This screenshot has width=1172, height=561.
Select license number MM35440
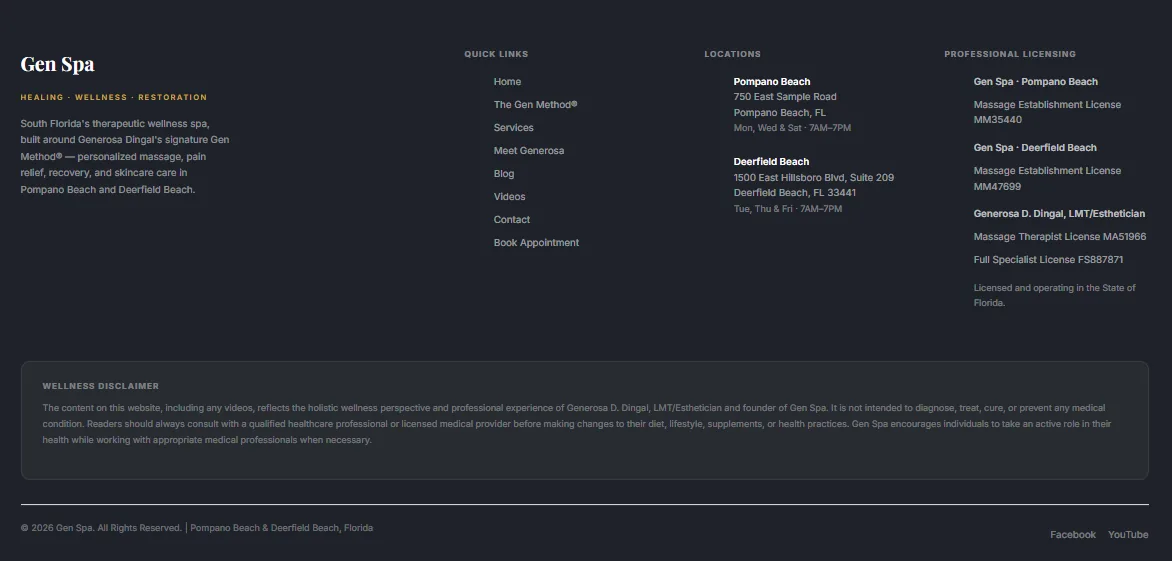point(997,120)
